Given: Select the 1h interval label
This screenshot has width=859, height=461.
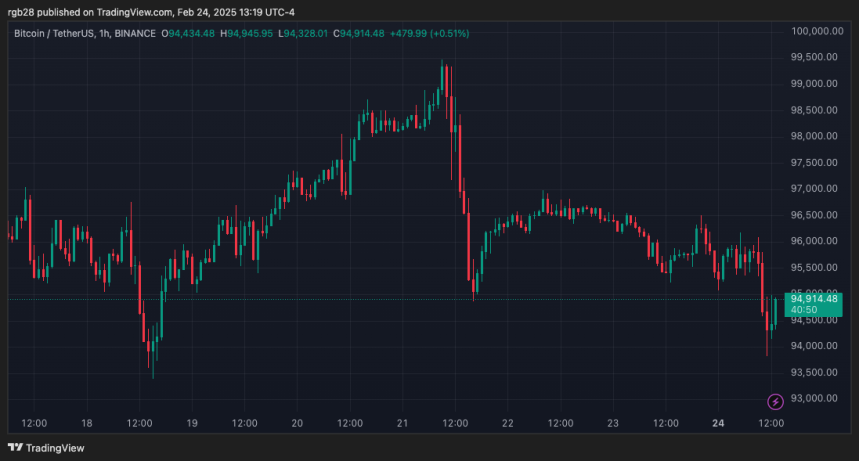Looking at the screenshot, I should (x=104, y=33).
